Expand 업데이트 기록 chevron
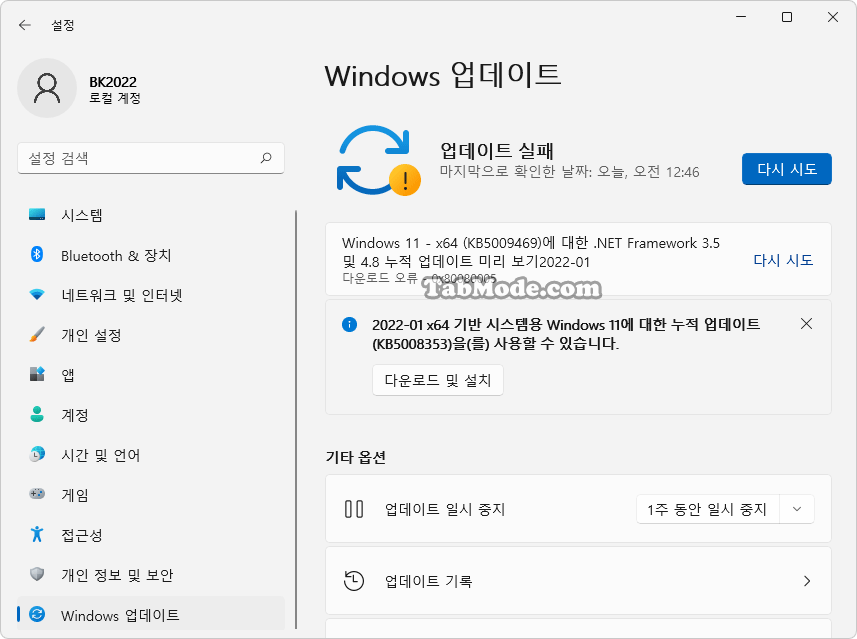 point(807,581)
